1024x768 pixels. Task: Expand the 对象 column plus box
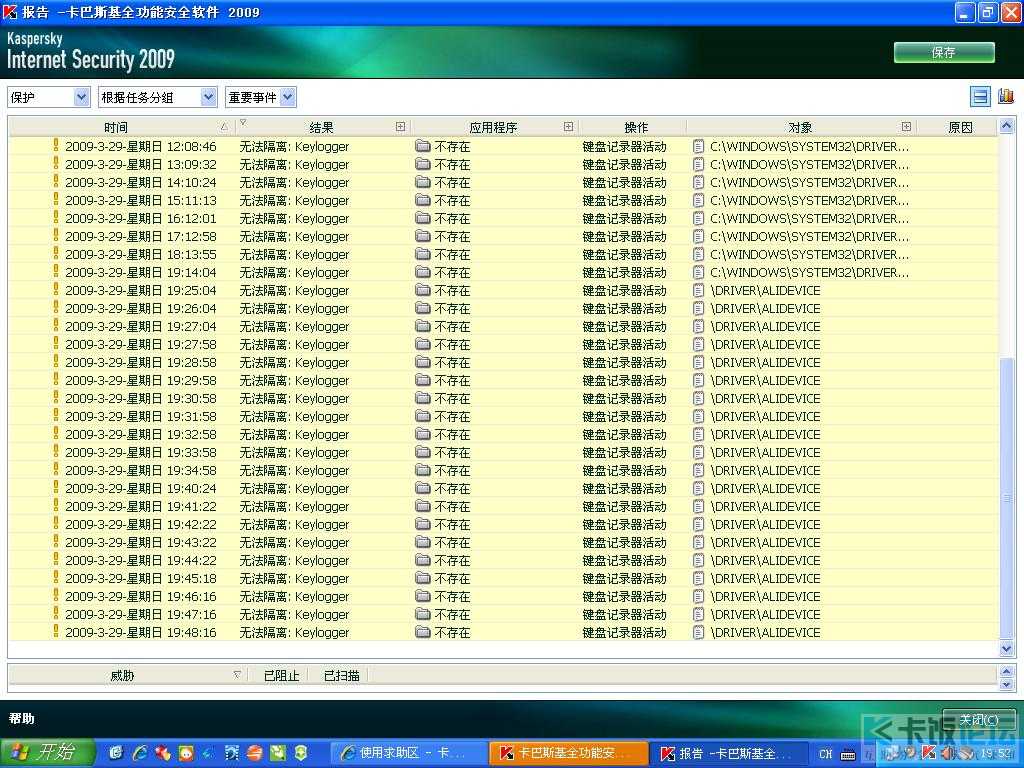906,127
